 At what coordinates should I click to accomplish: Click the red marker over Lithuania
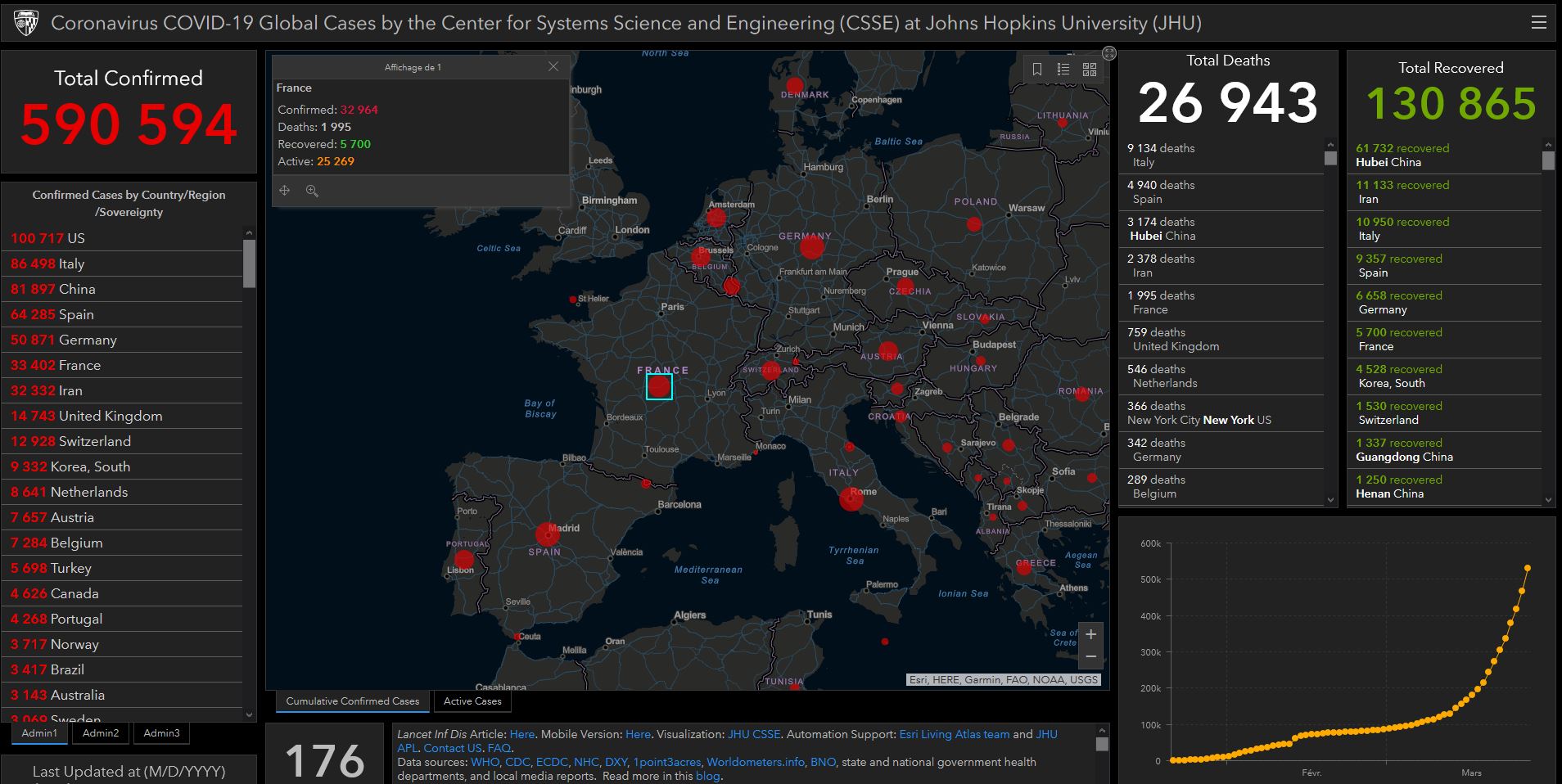click(1062, 123)
